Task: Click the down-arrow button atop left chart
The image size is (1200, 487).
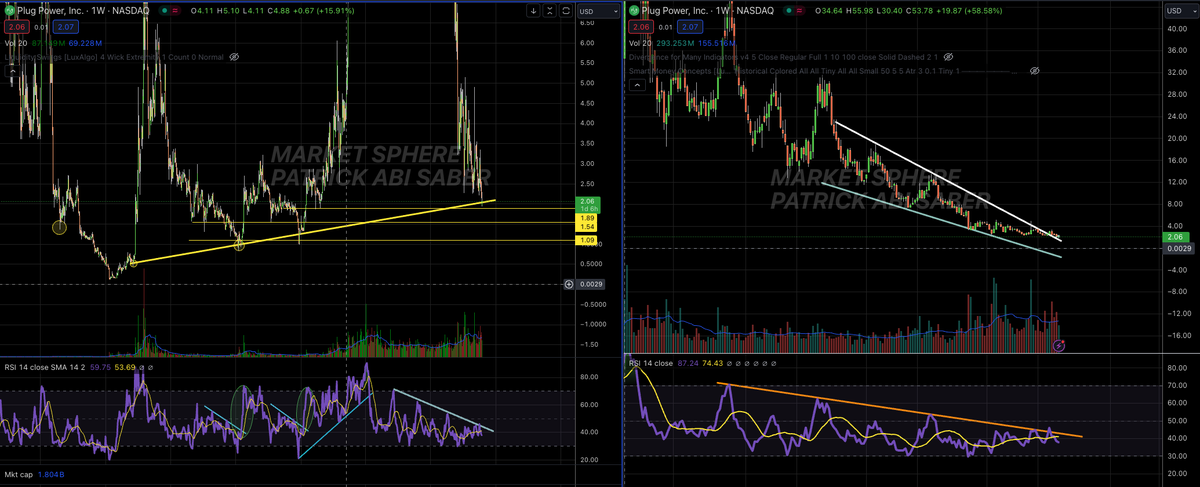Action: coord(534,11)
